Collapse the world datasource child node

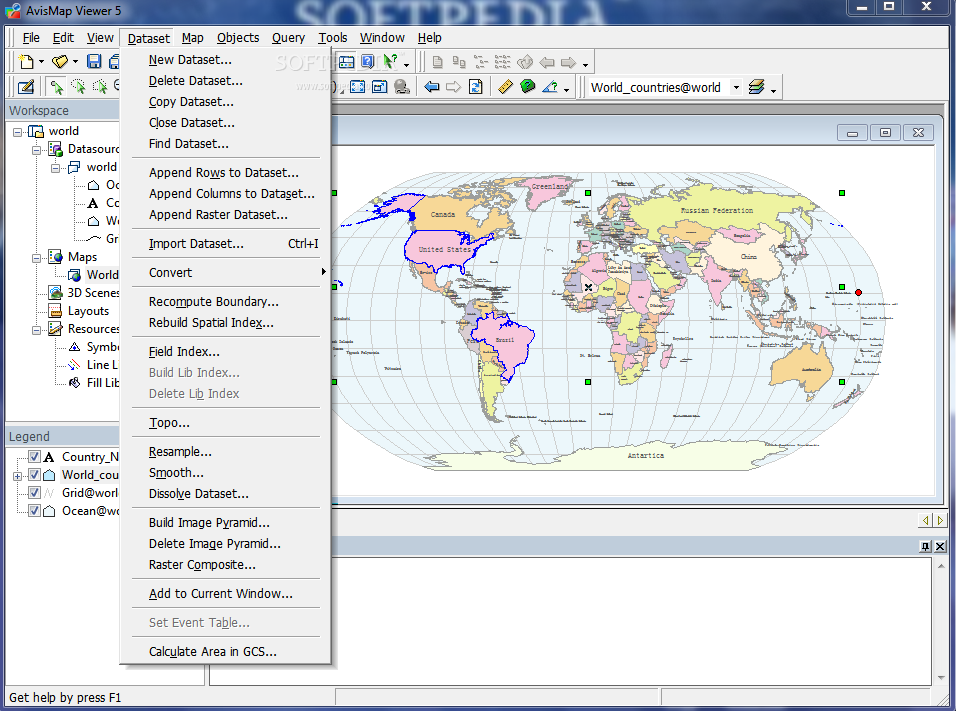click(x=55, y=168)
